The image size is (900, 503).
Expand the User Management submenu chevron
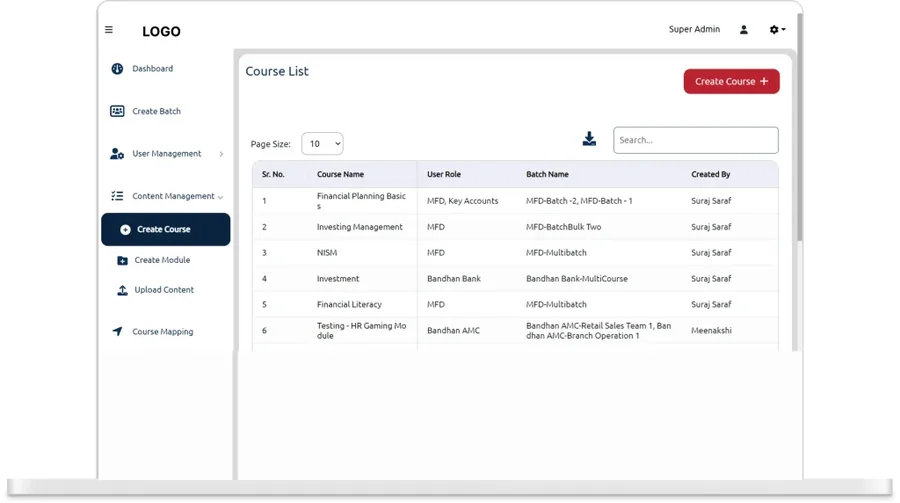[221, 154]
